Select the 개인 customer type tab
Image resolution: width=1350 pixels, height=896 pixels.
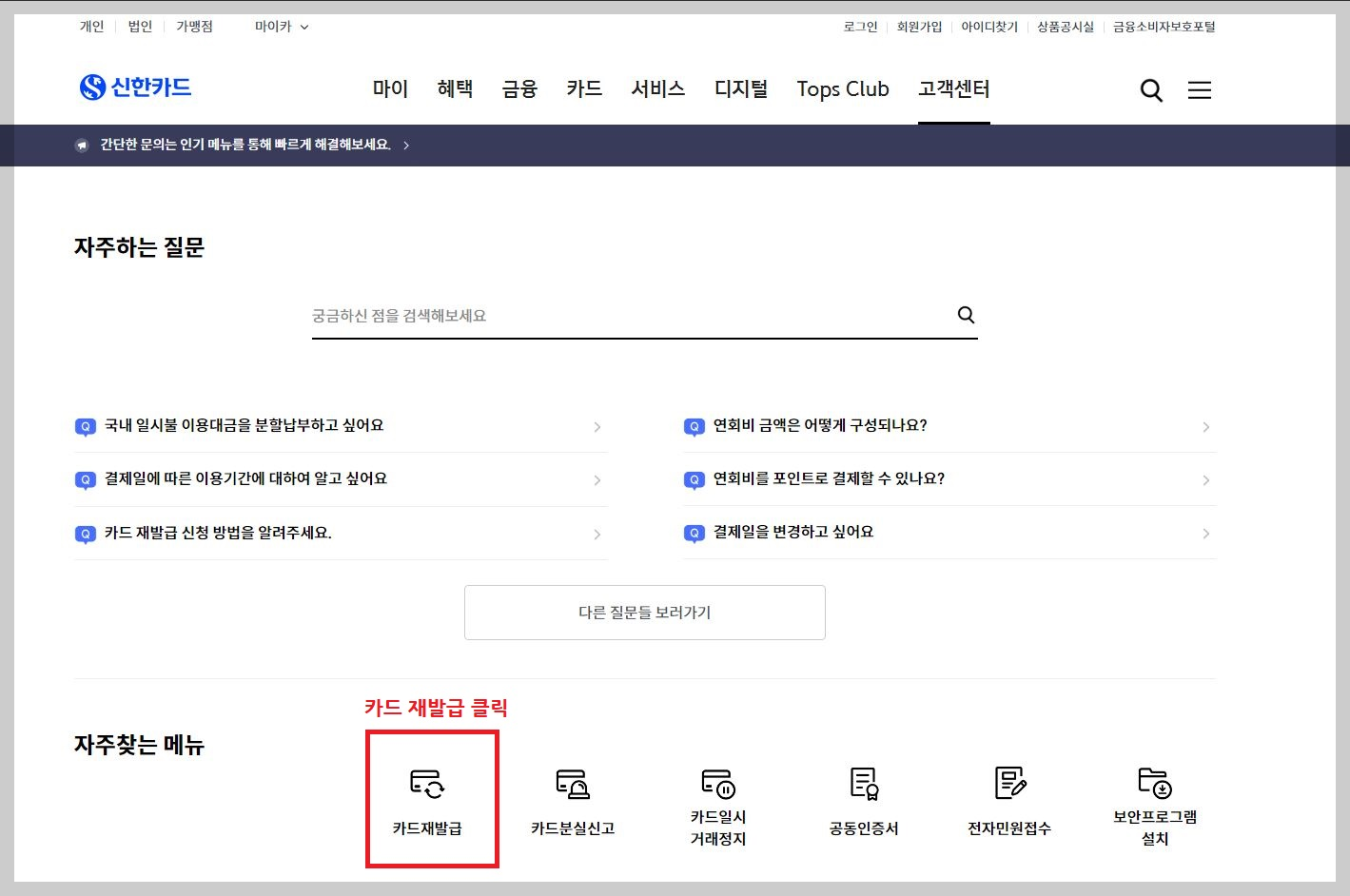91,27
